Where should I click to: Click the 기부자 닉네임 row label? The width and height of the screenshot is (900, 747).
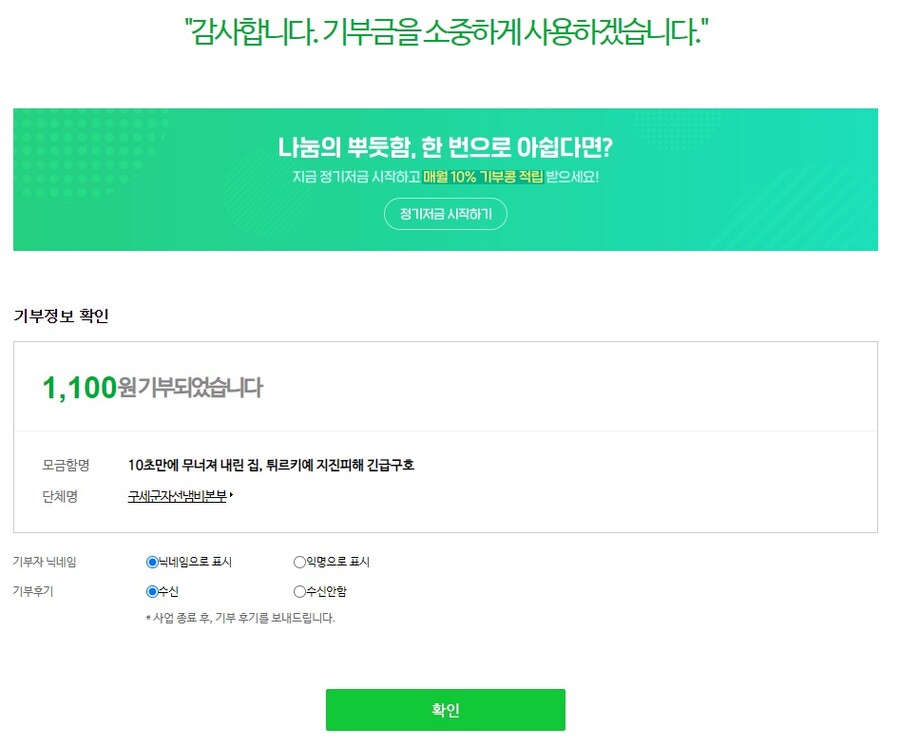[x=44, y=562]
